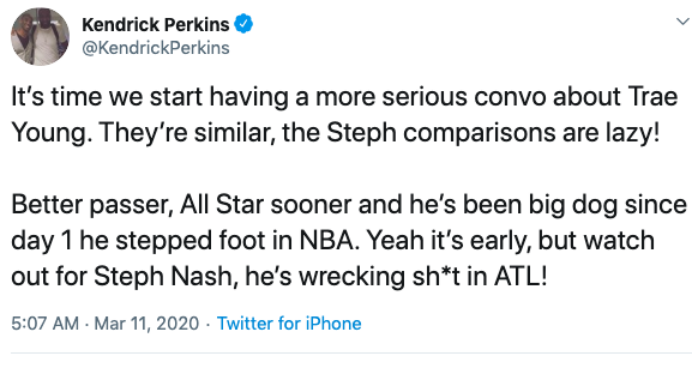Select the Mar 11, 2020 date
This screenshot has height=368, width=692.
147,323
